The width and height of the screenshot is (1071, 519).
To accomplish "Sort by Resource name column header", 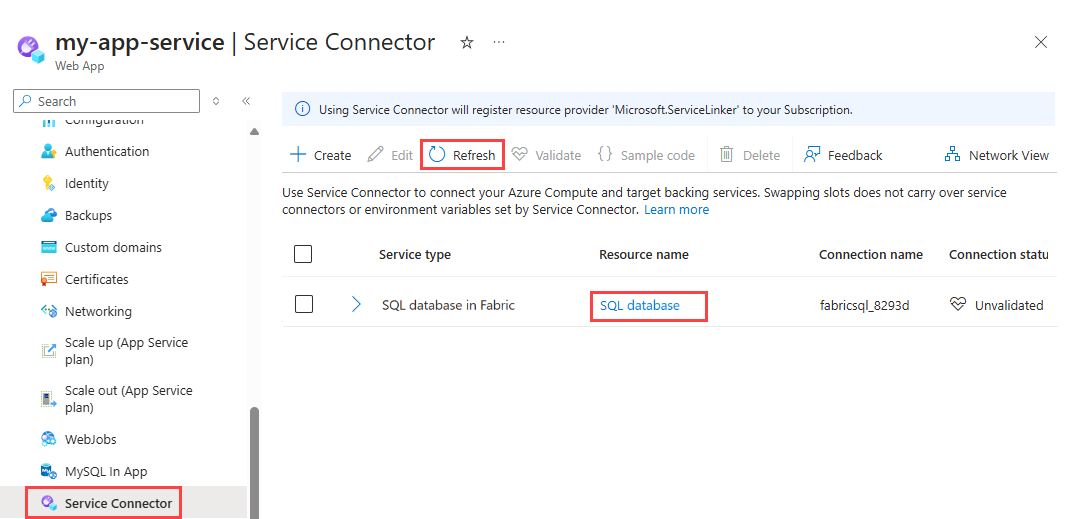I will point(643,255).
